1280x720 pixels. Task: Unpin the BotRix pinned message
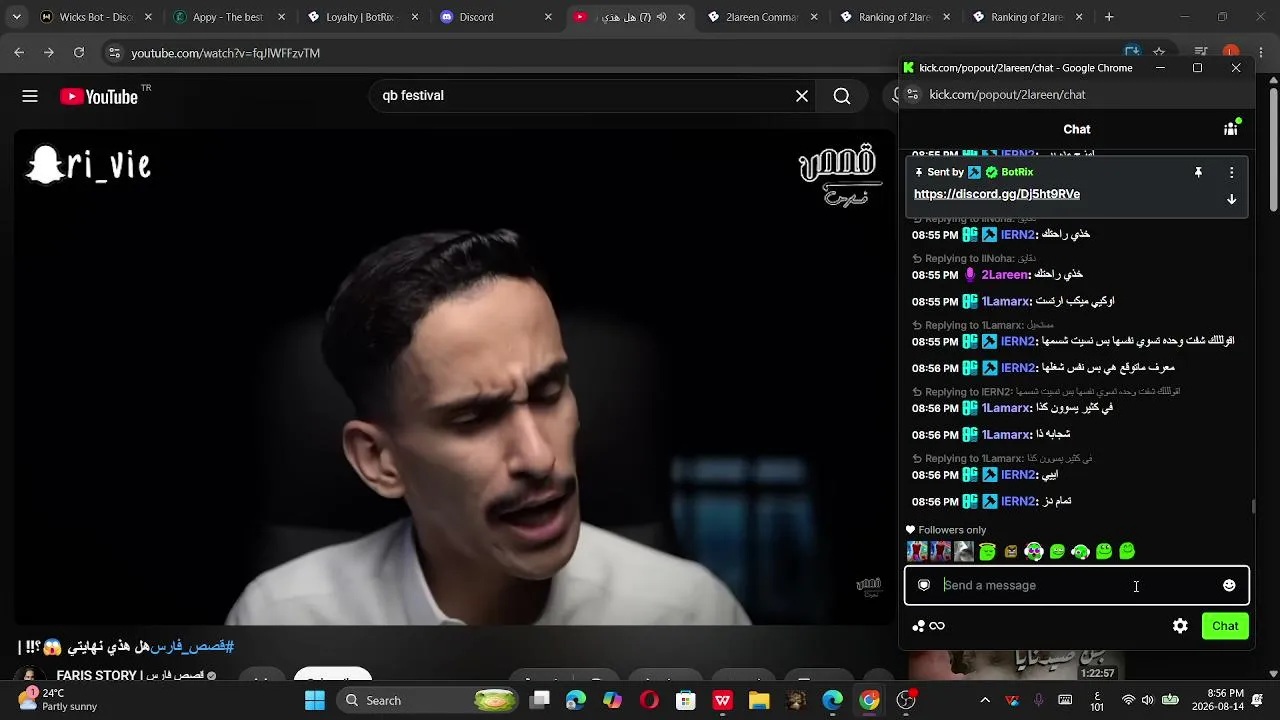pos(1198,172)
